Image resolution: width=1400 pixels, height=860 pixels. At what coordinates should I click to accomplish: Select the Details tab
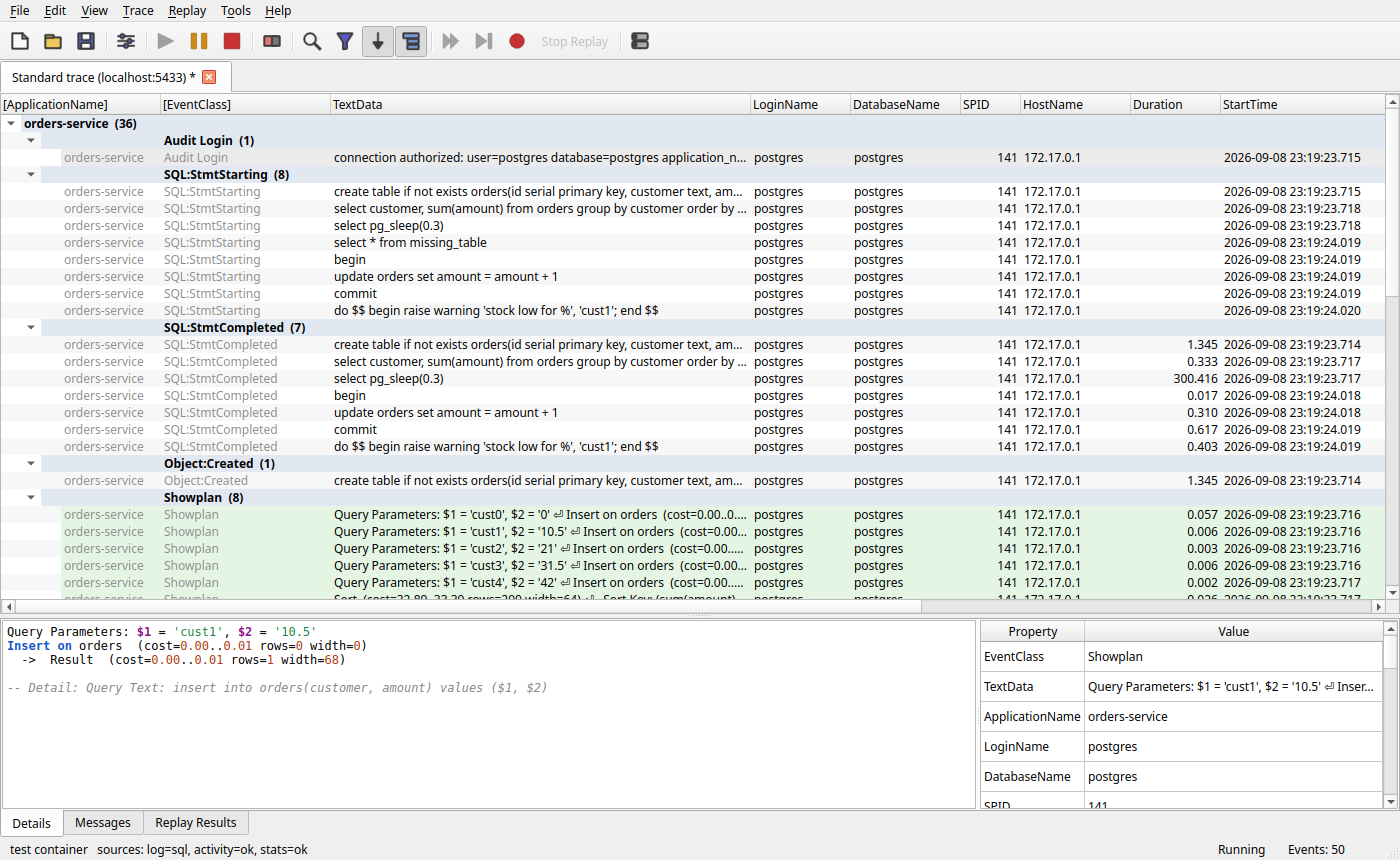tap(32, 824)
